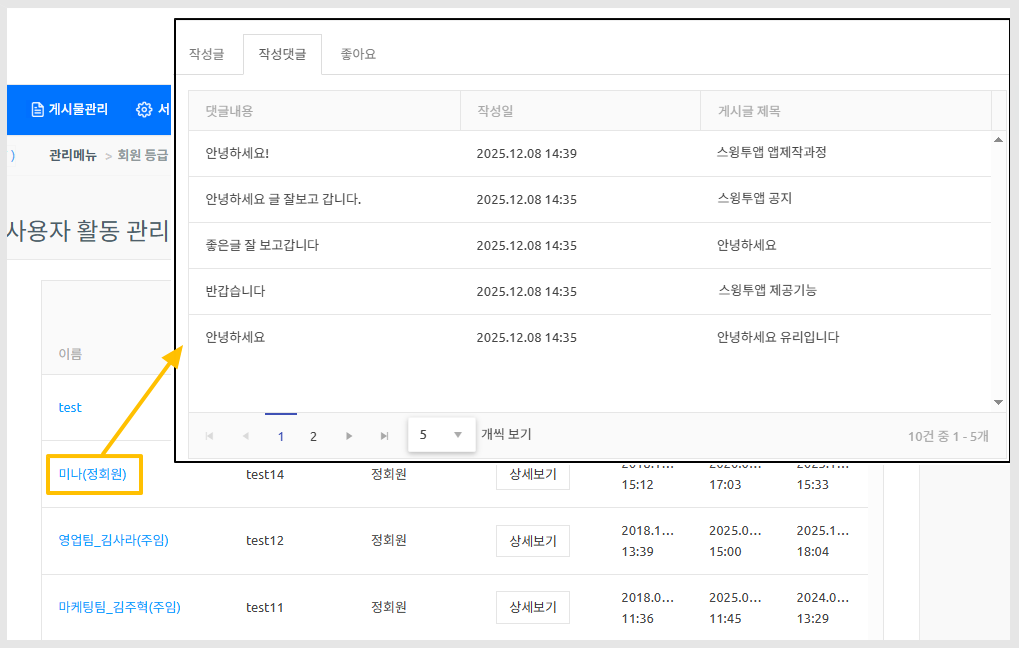
Task: Open the 좋아요 tab
Action: click(358, 54)
